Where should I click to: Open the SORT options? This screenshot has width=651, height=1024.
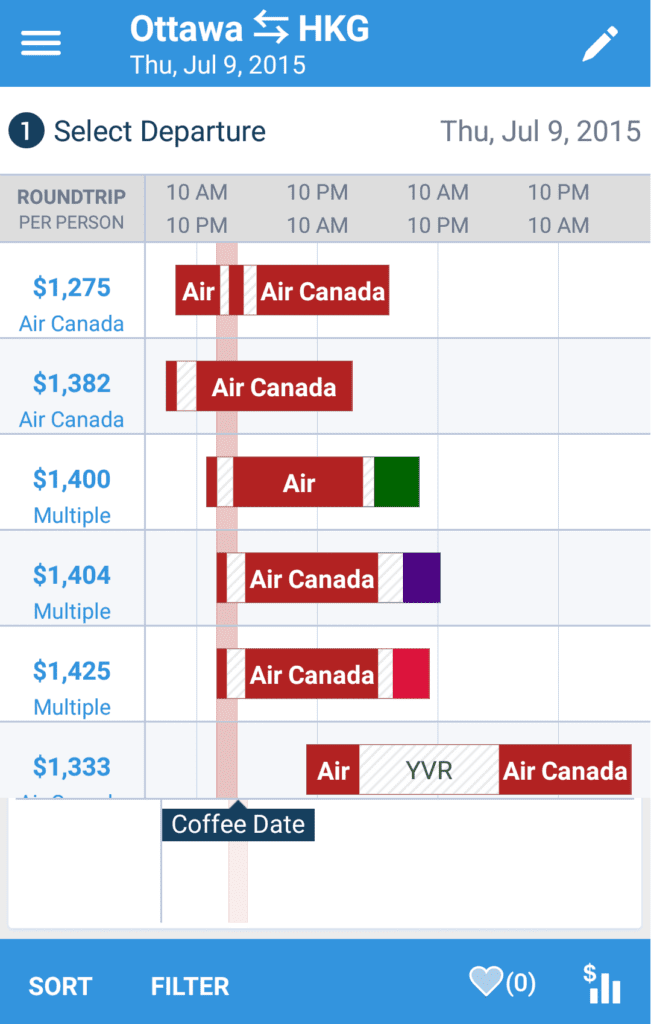pos(60,986)
